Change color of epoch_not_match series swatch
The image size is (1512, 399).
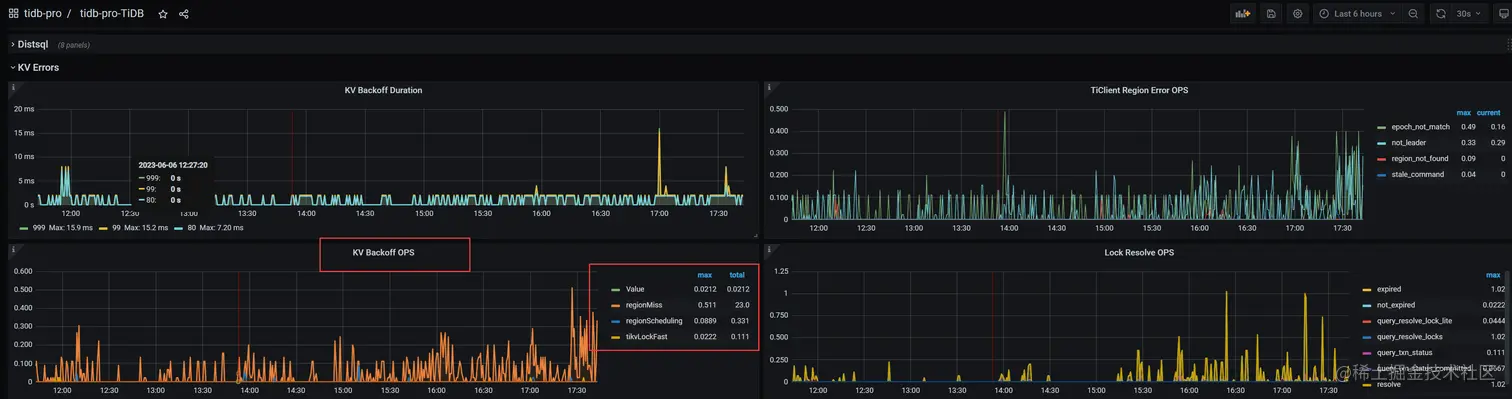(1382, 127)
